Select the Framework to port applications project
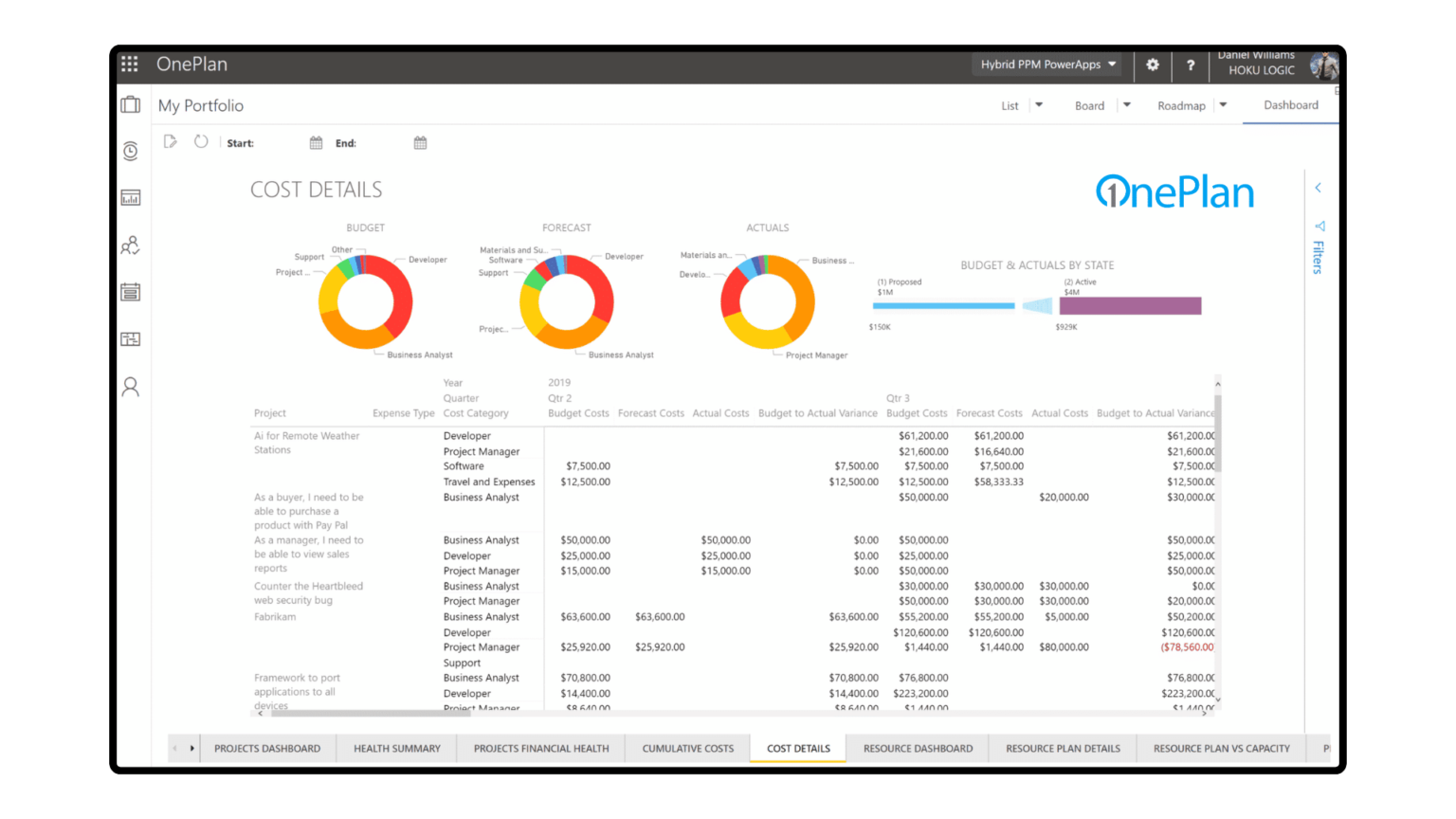Viewport: 1456px width, 819px height. (x=297, y=692)
